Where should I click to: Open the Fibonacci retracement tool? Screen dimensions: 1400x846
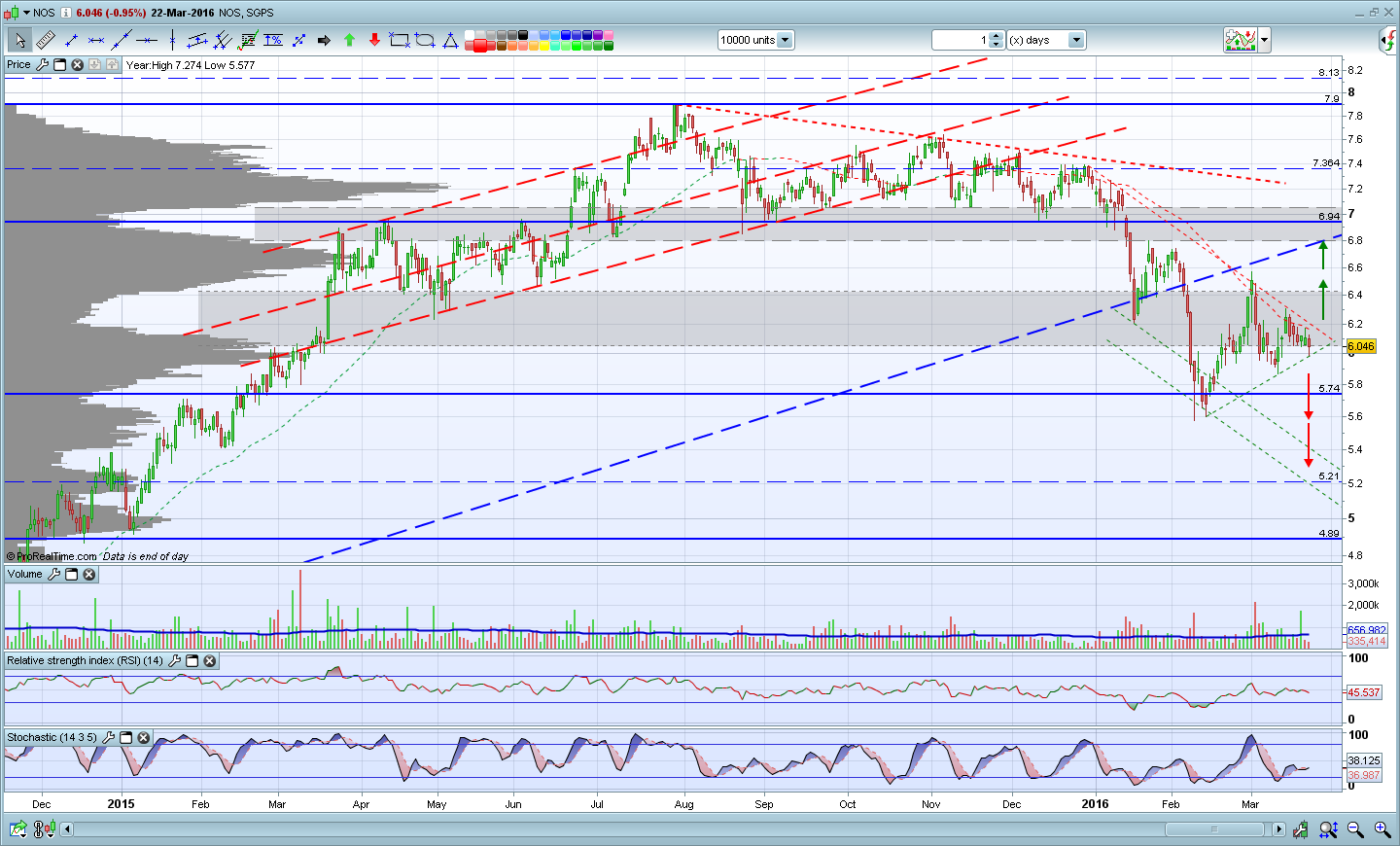click(248, 40)
